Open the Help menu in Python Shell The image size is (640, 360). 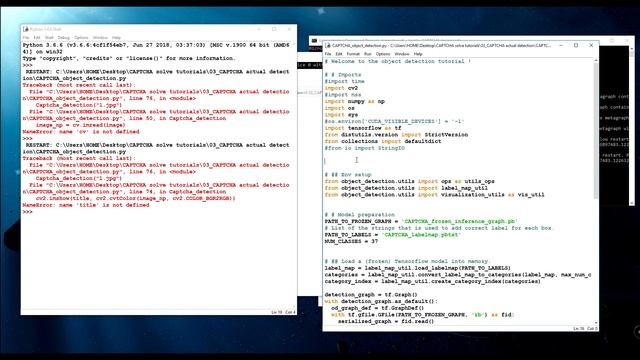116,38
